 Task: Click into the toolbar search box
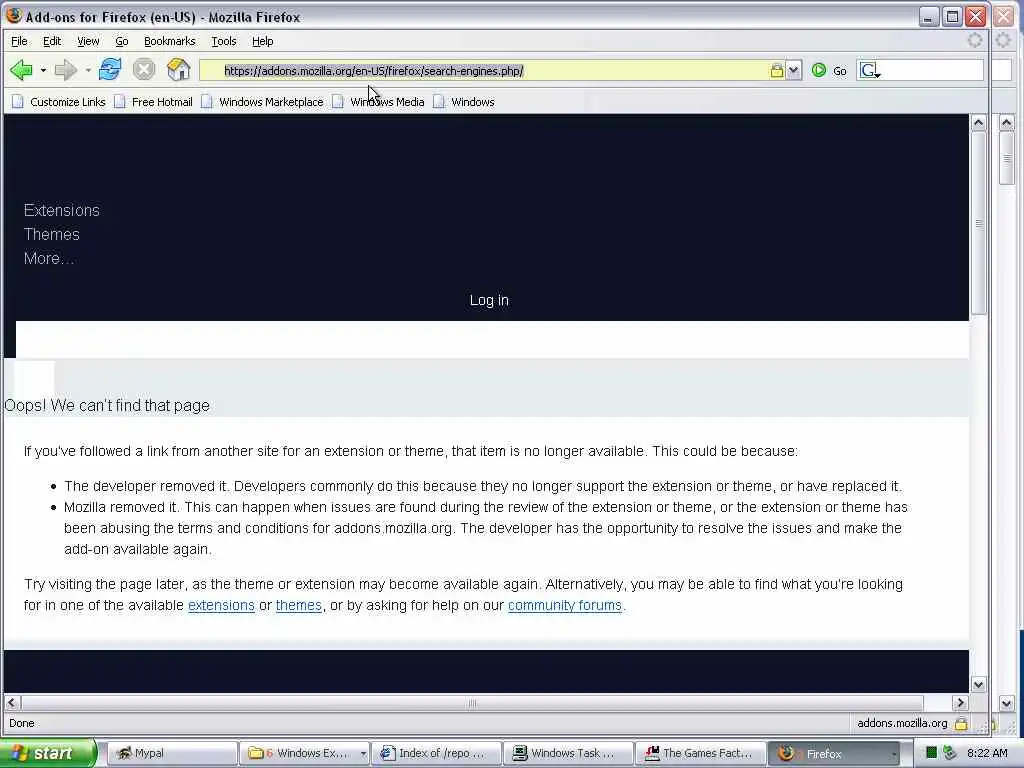[x=932, y=71]
